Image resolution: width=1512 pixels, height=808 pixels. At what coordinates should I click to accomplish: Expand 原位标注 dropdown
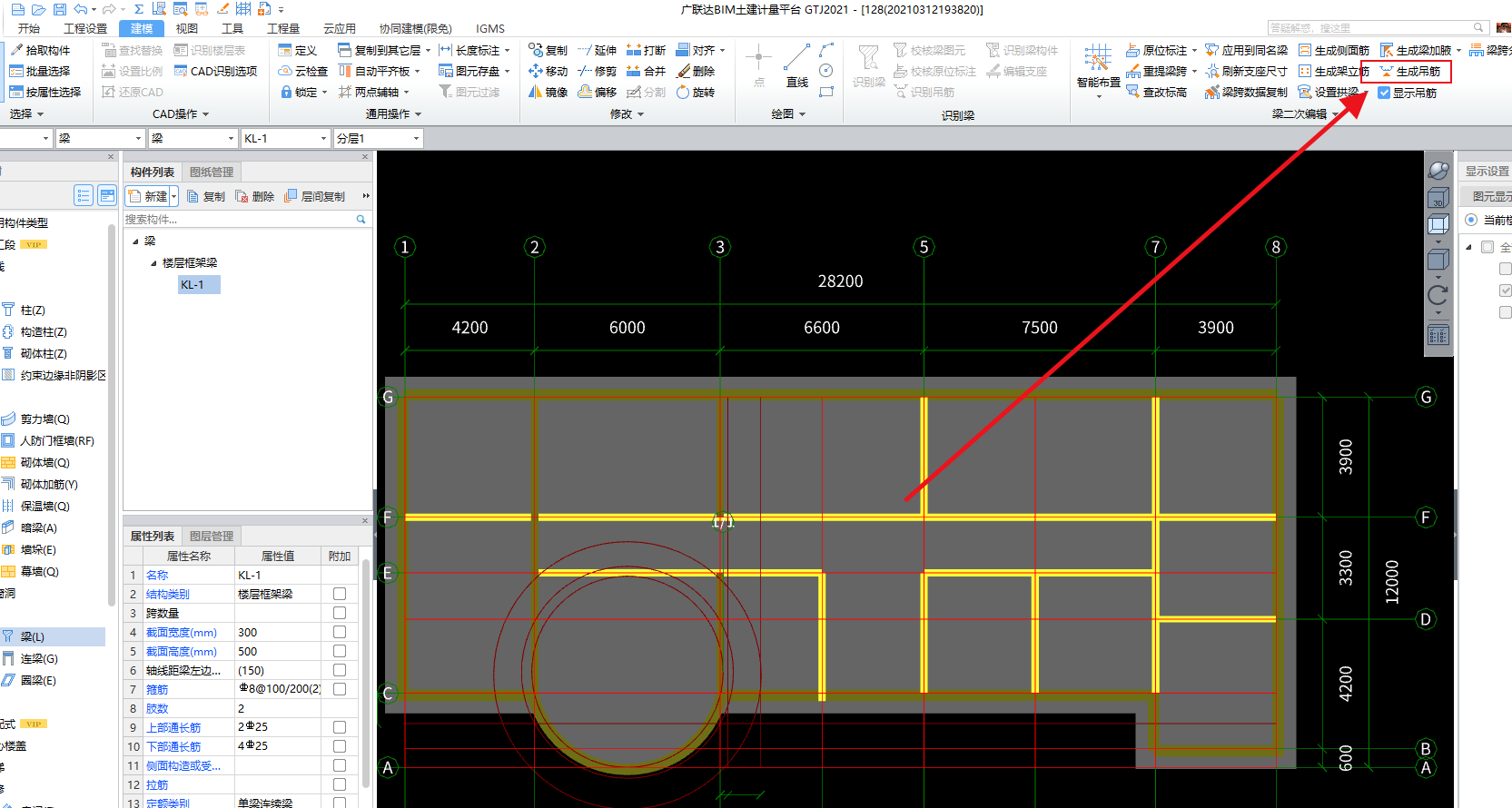[1194, 50]
